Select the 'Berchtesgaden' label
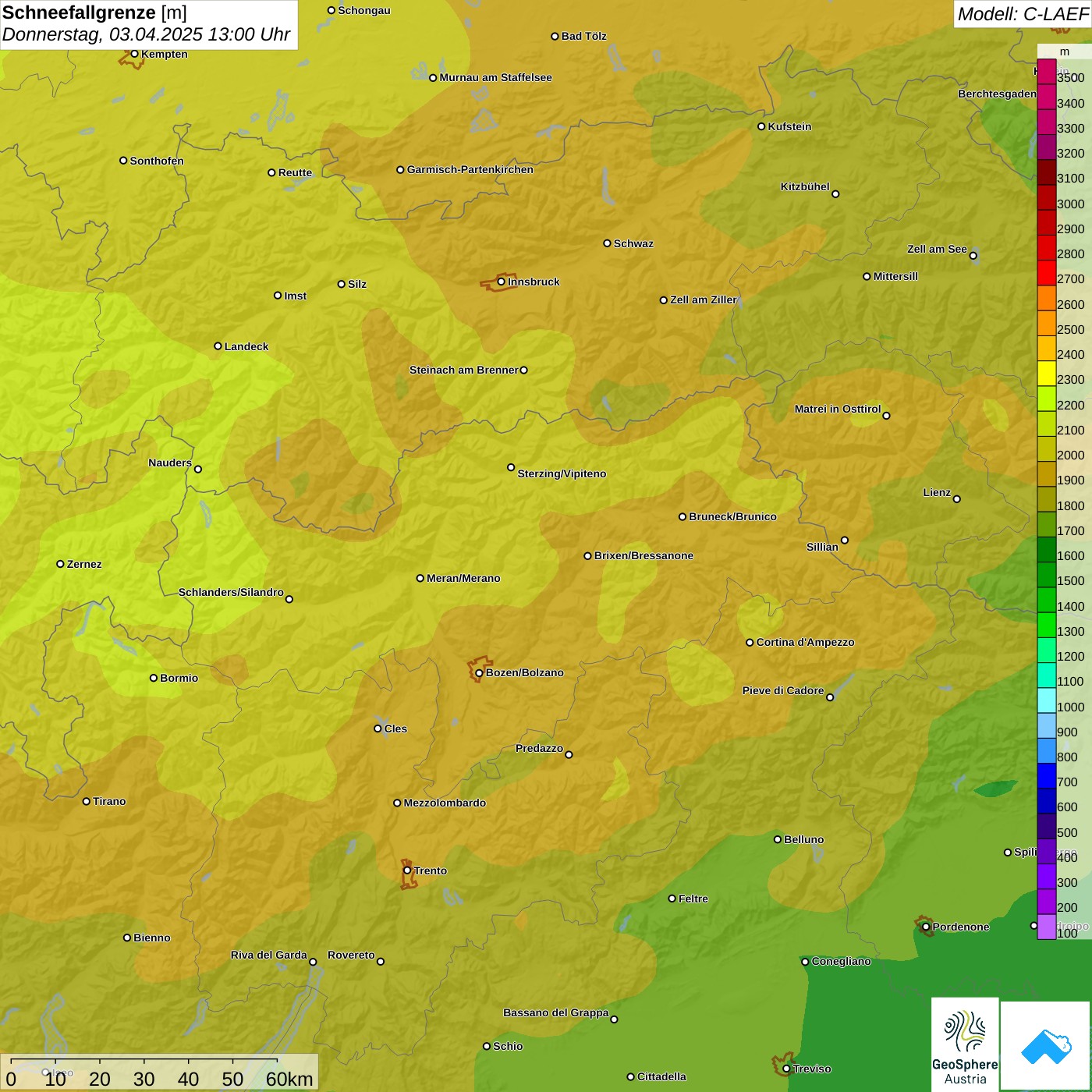Screen dimensions: 1092x1092 [x=997, y=94]
